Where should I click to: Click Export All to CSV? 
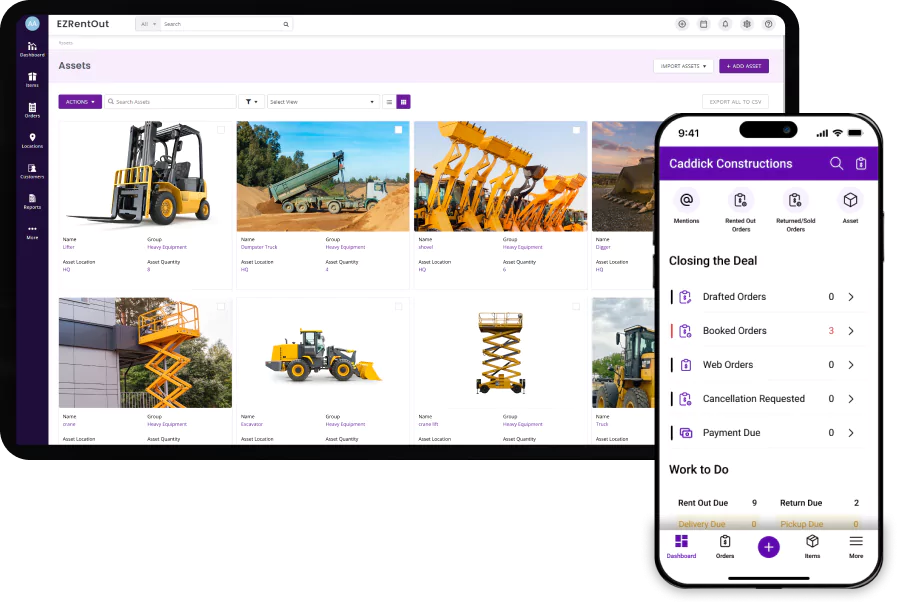[735, 102]
